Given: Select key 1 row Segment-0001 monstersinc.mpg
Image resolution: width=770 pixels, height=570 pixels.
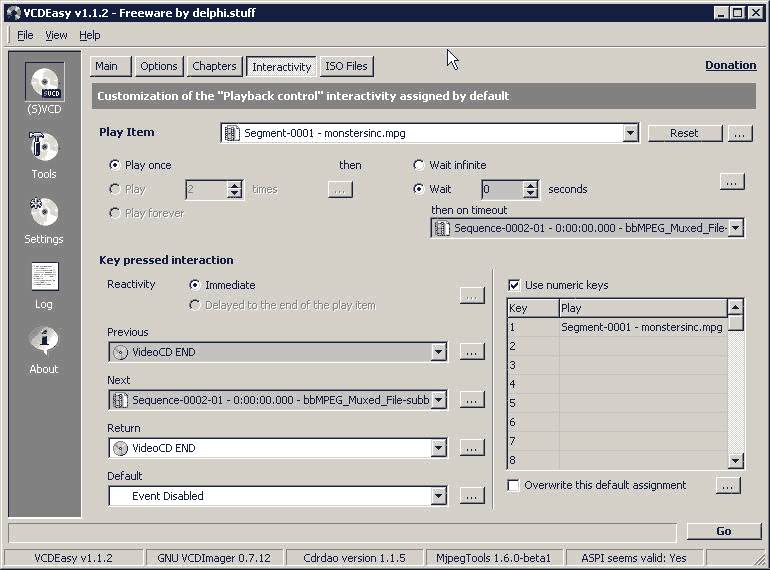Looking at the screenshot, I should [x=617, y=327].
